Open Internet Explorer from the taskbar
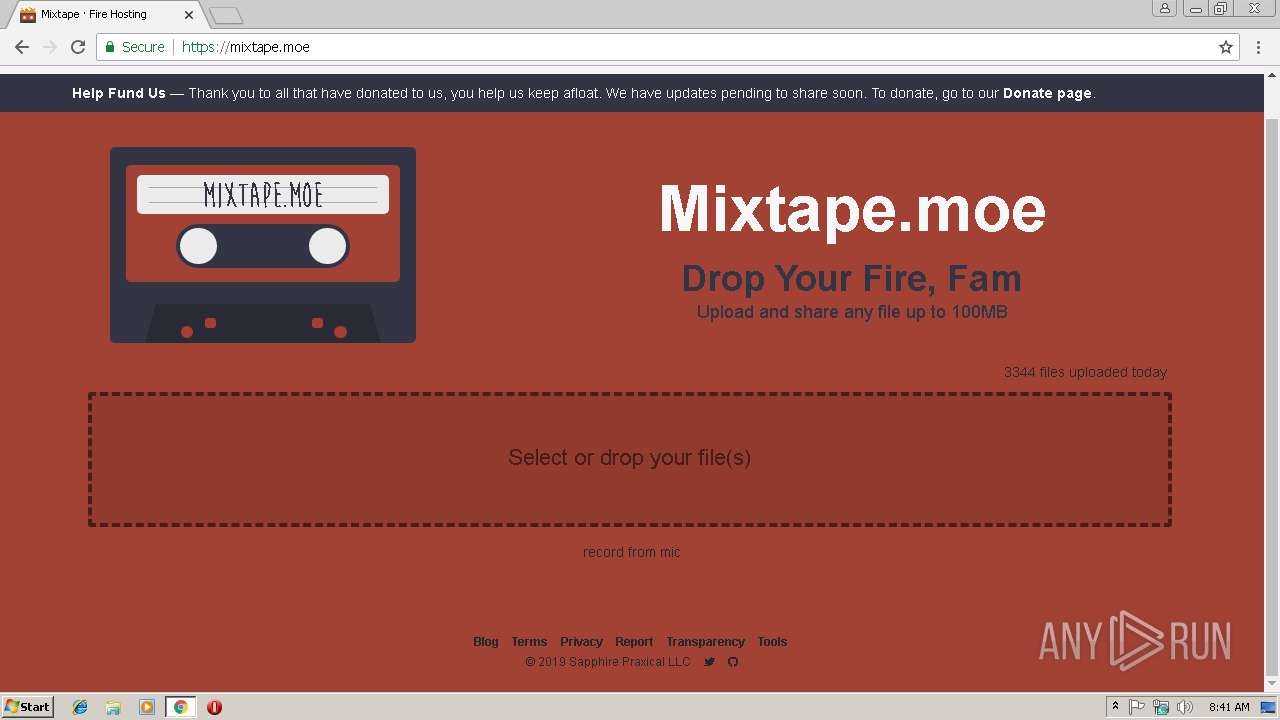Viewport: 1280px width, 720px height. point(80,707)
